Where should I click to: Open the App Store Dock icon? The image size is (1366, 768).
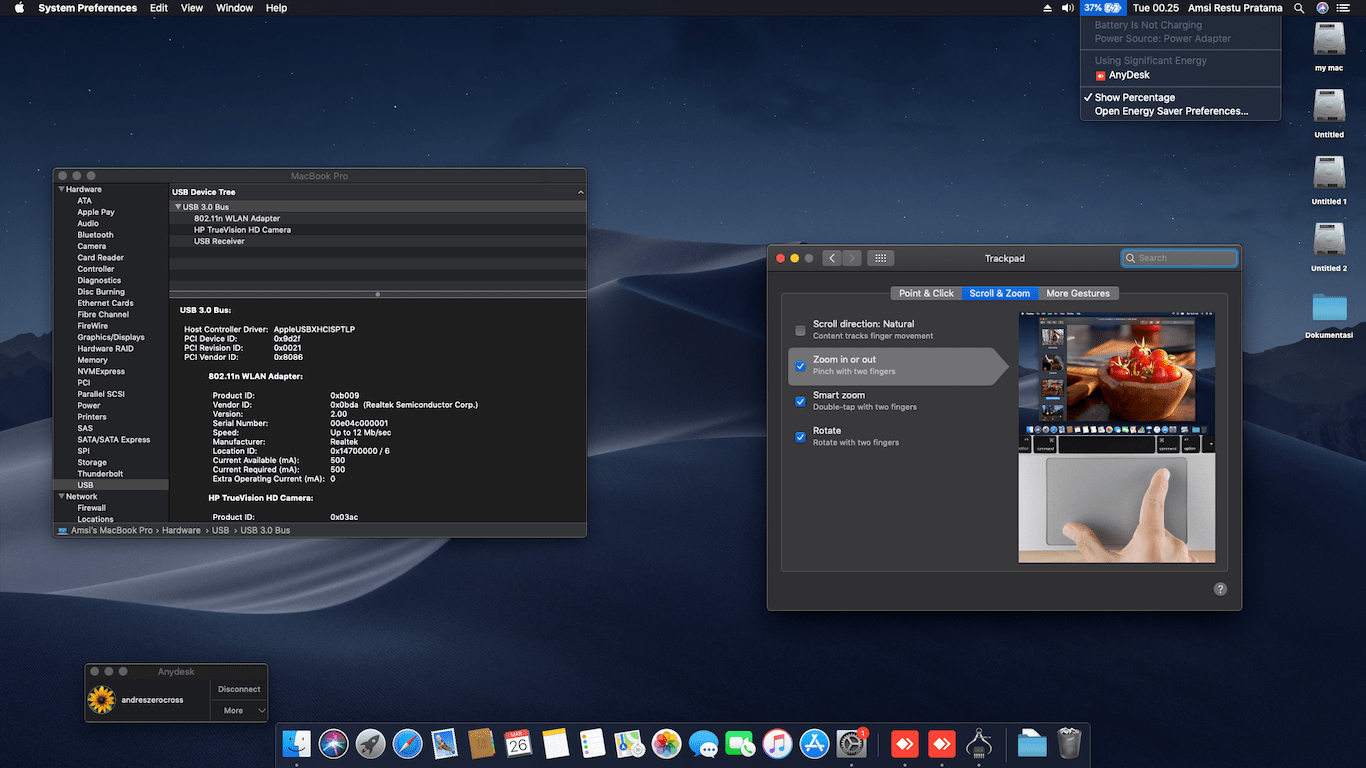tap(814, 744)
